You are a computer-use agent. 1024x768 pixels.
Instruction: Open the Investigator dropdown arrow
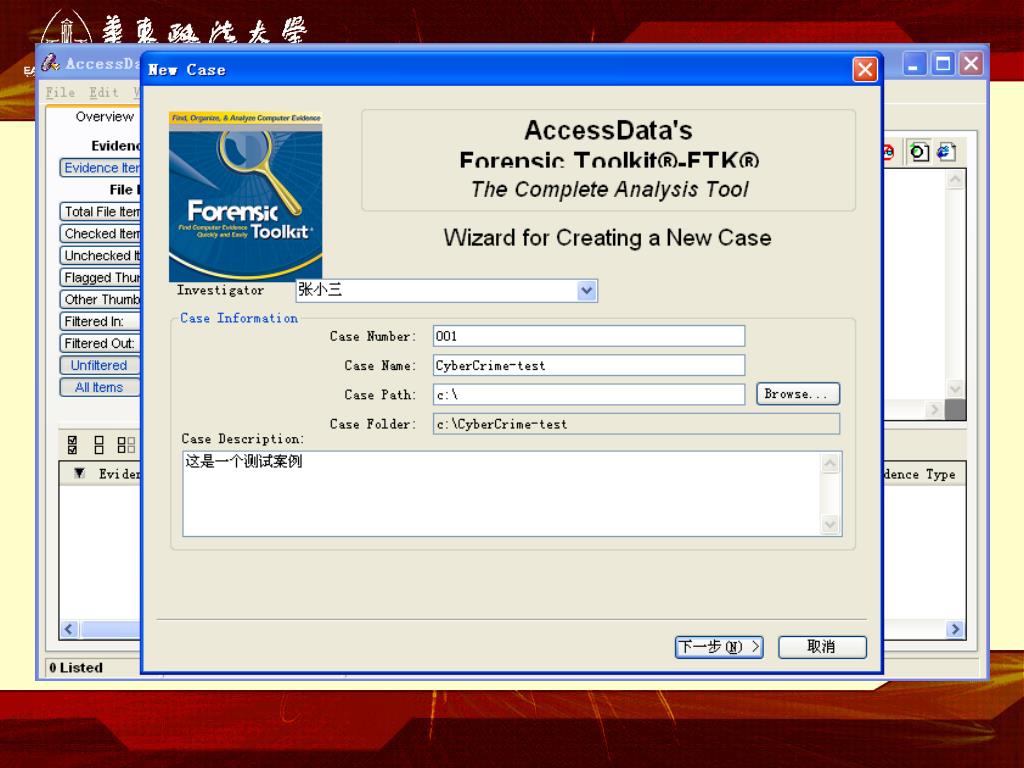pos(587,291)
